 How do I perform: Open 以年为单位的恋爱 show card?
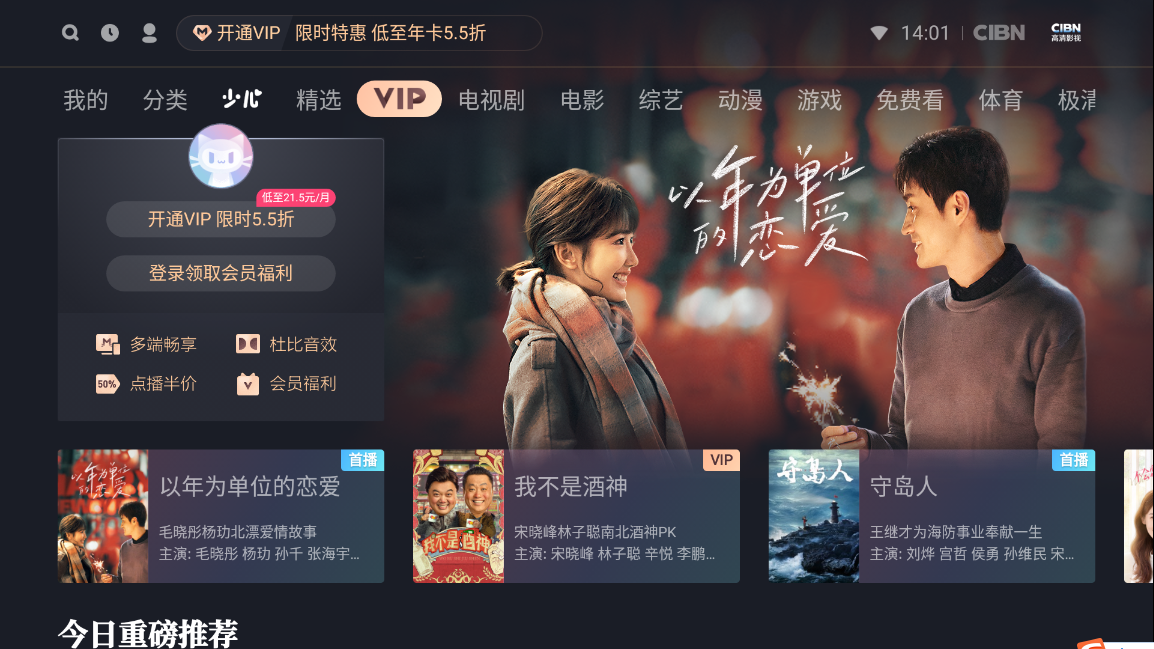click(221, 516)
